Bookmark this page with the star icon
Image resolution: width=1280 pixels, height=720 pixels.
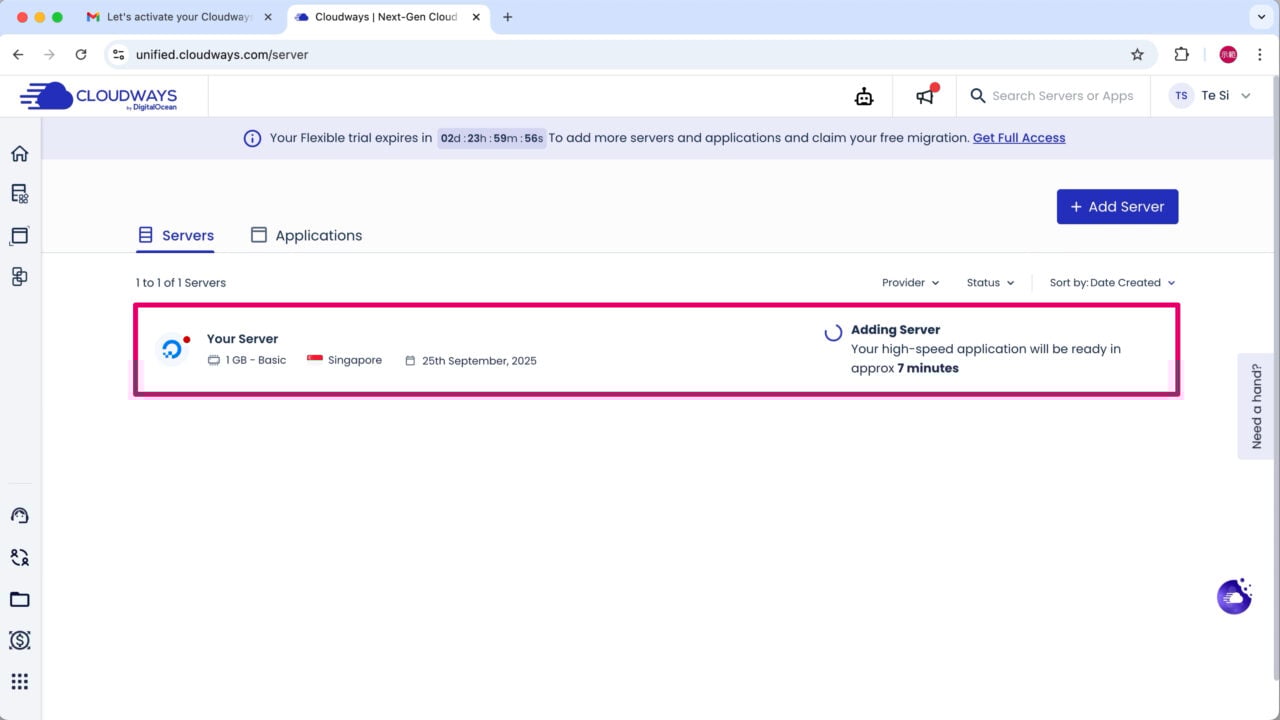pyautogui.click(x=1137, y=55)
